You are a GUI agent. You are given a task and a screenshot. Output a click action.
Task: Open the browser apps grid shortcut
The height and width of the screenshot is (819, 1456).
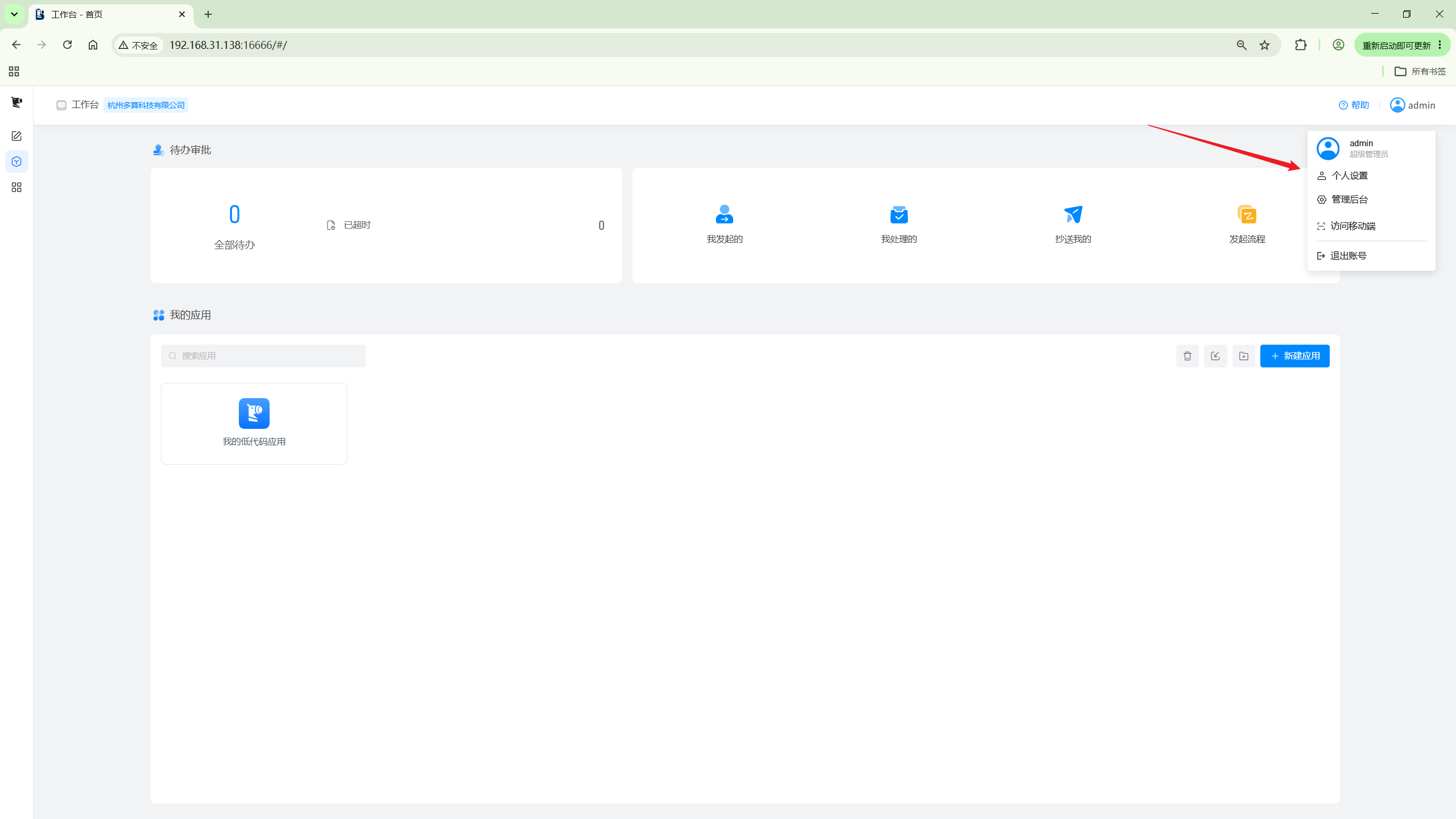[x=14, y=71]
